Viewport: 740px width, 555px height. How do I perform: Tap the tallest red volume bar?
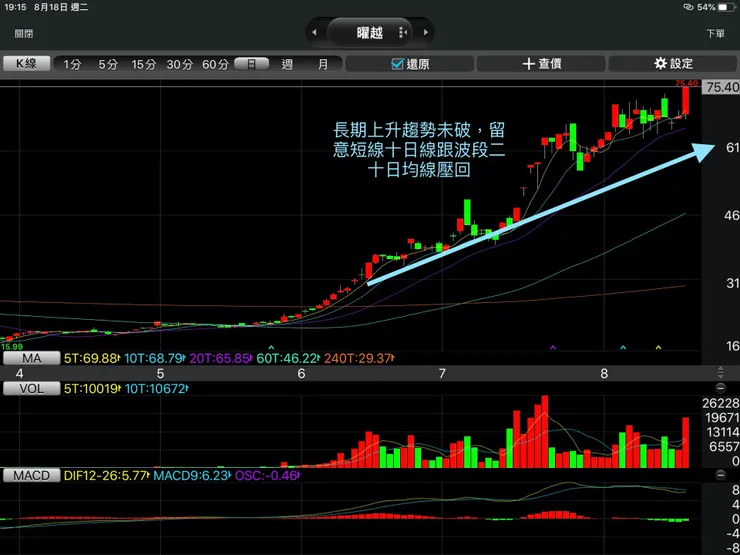pos(545,431)
